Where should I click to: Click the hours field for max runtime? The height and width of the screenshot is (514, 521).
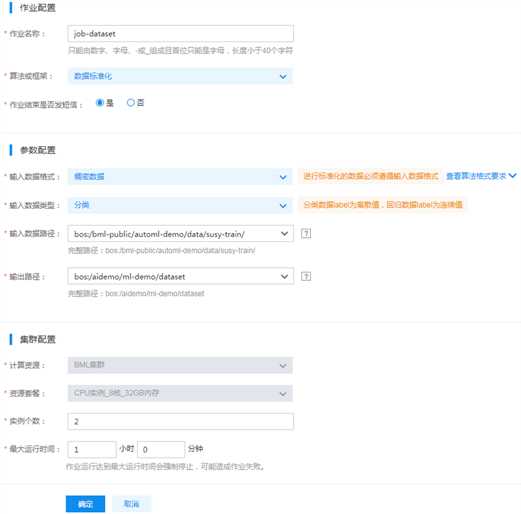coord(92,449)
